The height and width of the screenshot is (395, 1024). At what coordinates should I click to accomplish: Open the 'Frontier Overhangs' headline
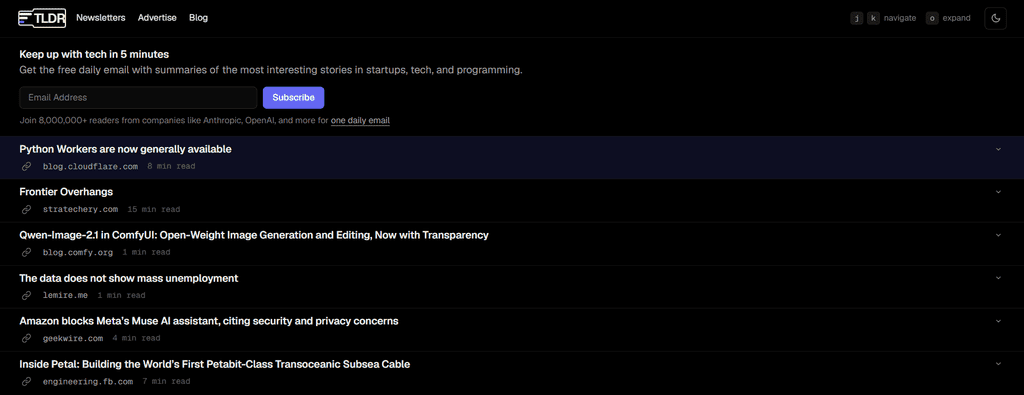click(66, 192)
